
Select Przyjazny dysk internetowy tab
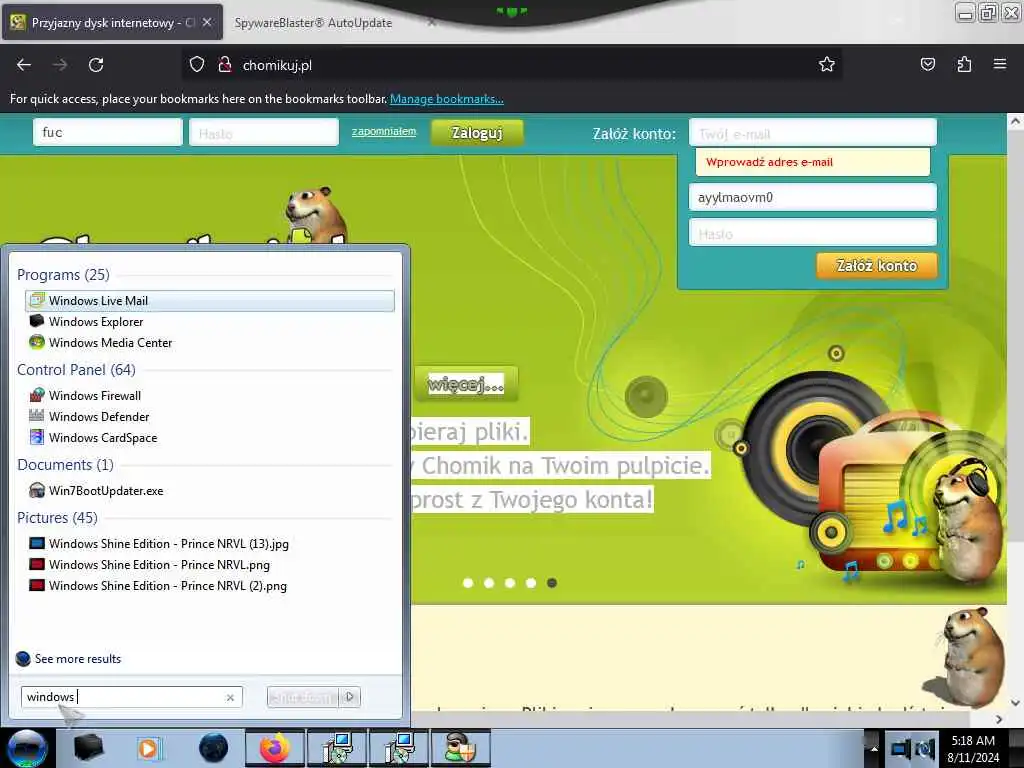pyautogui.click(x=112, y=23)
